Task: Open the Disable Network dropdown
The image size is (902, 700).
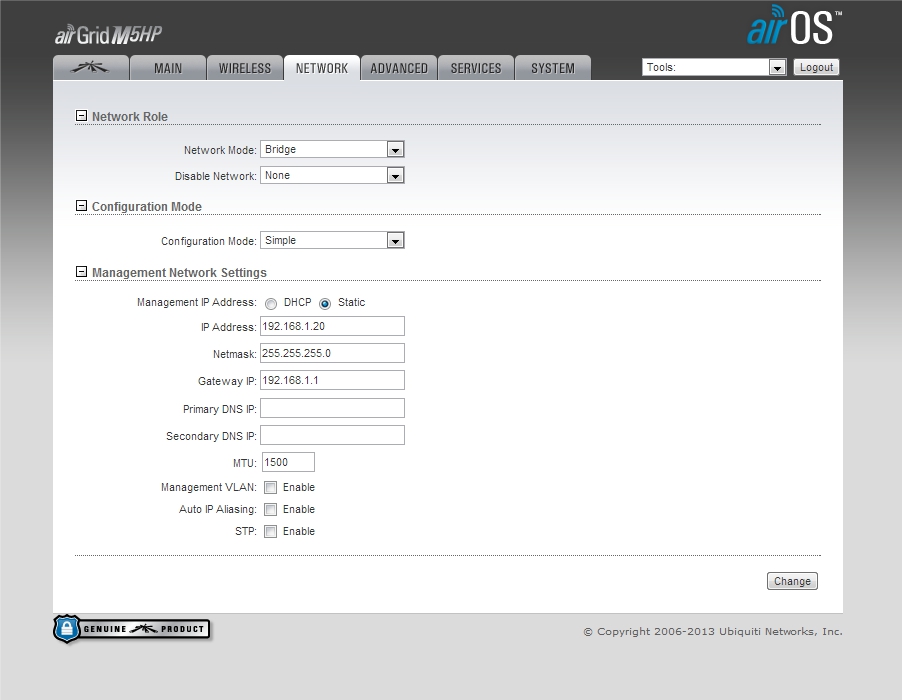Action: click(x=332, y=175)
